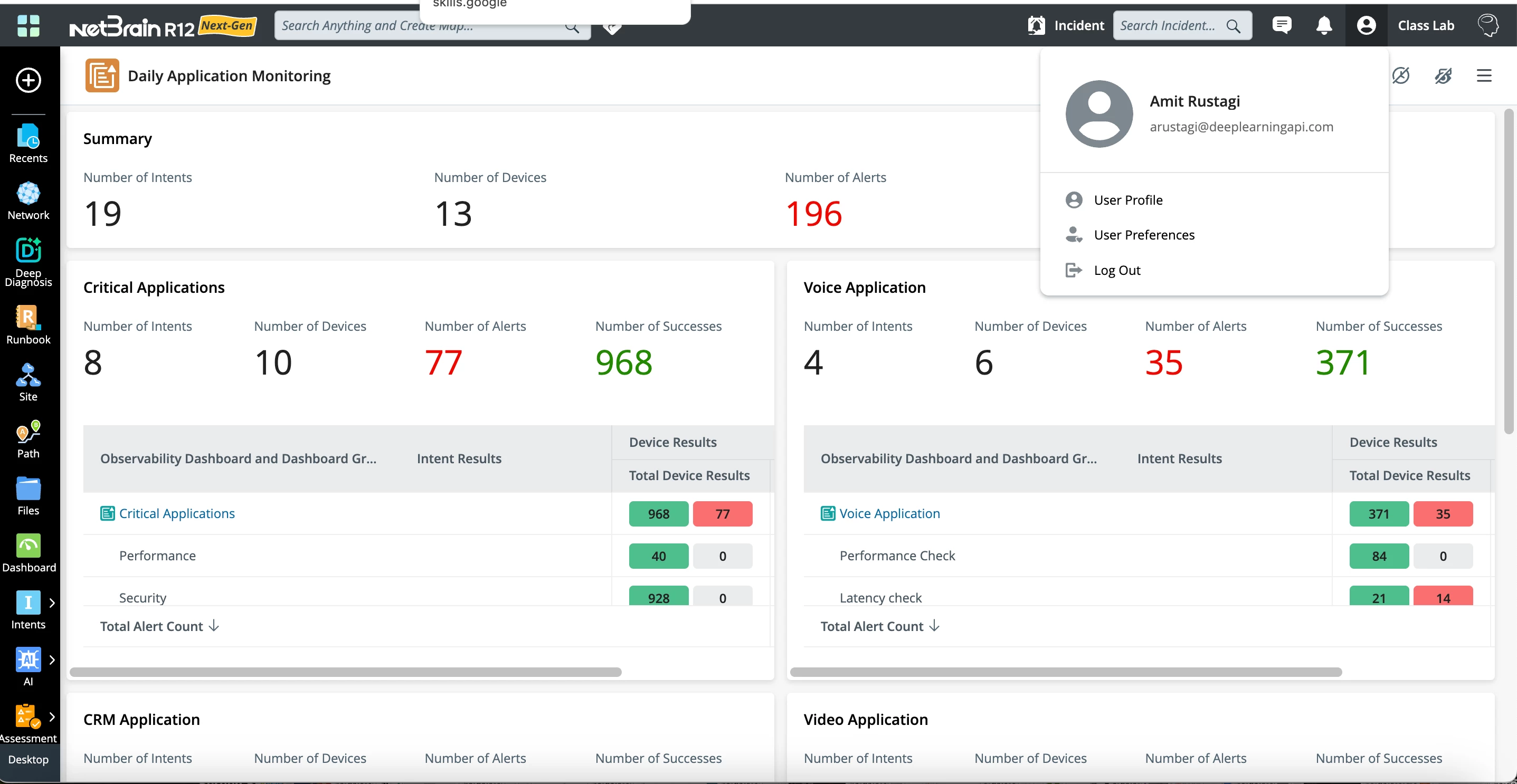Open the Critical Applications dashboard link
Viewport: 1517px width, 784px height.
pyautogui.click(x=177, y=513)
